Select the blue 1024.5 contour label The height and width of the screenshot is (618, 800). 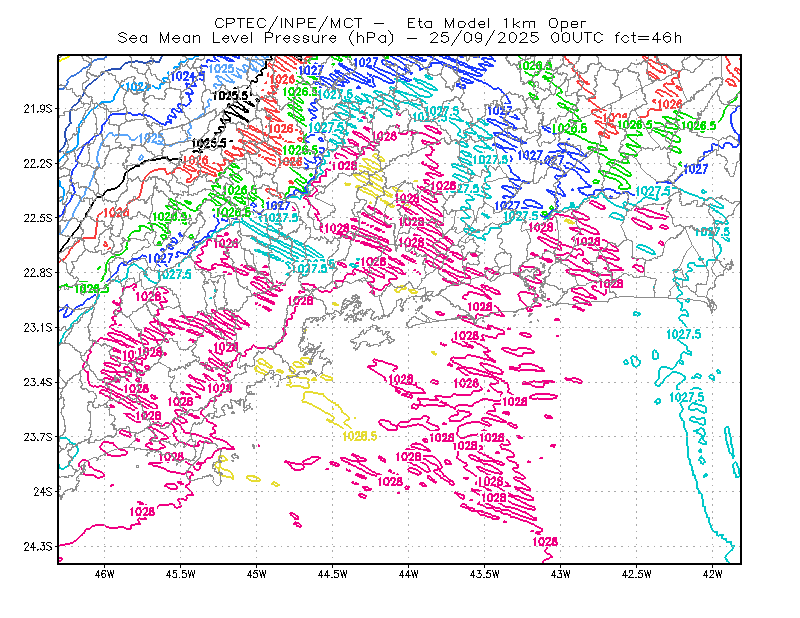(x=187, y=77)
